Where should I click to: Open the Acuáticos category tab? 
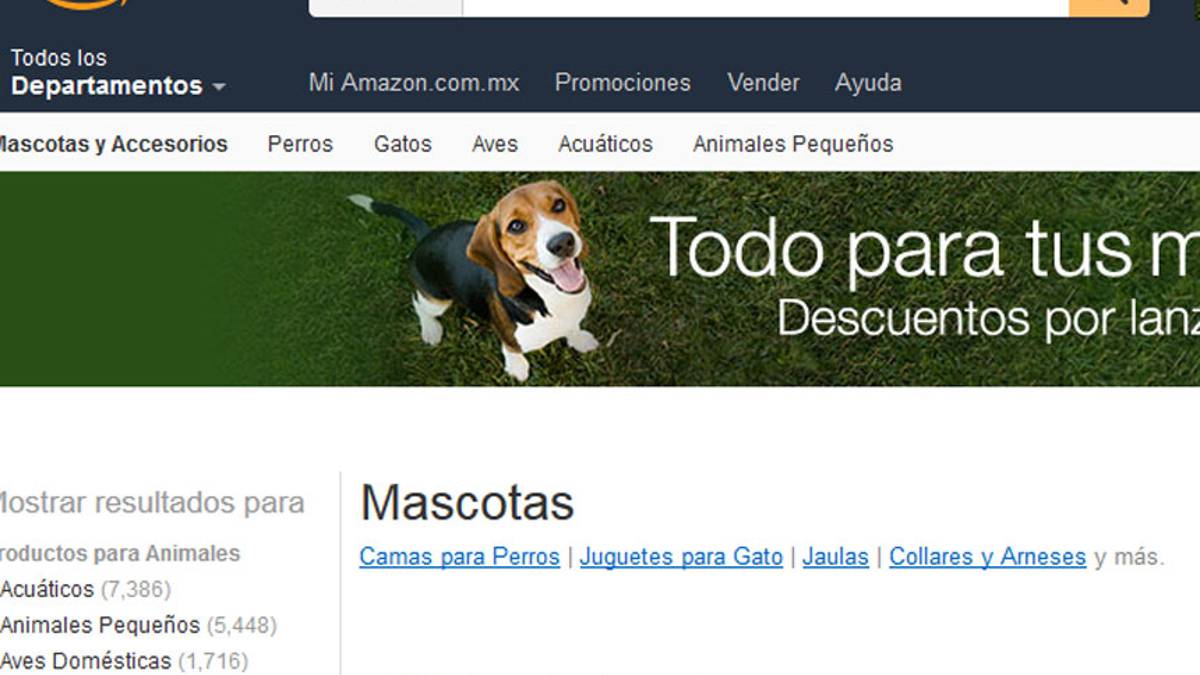[605, 144]
